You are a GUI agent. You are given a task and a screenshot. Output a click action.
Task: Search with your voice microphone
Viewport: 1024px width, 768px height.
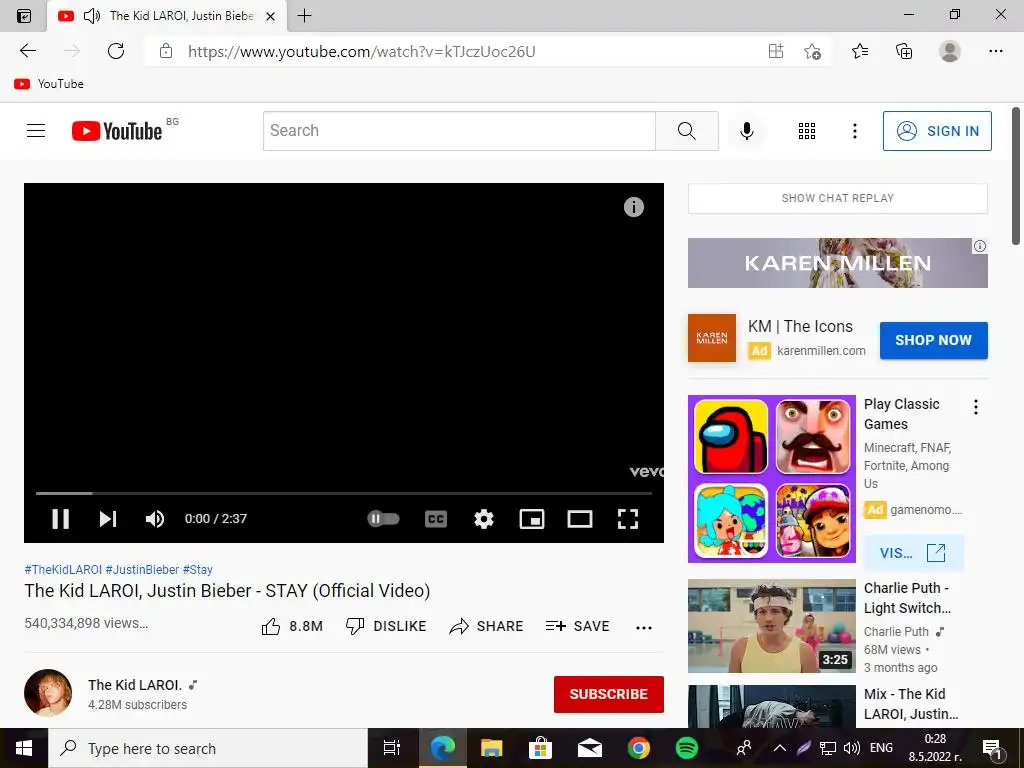(746, 131)
